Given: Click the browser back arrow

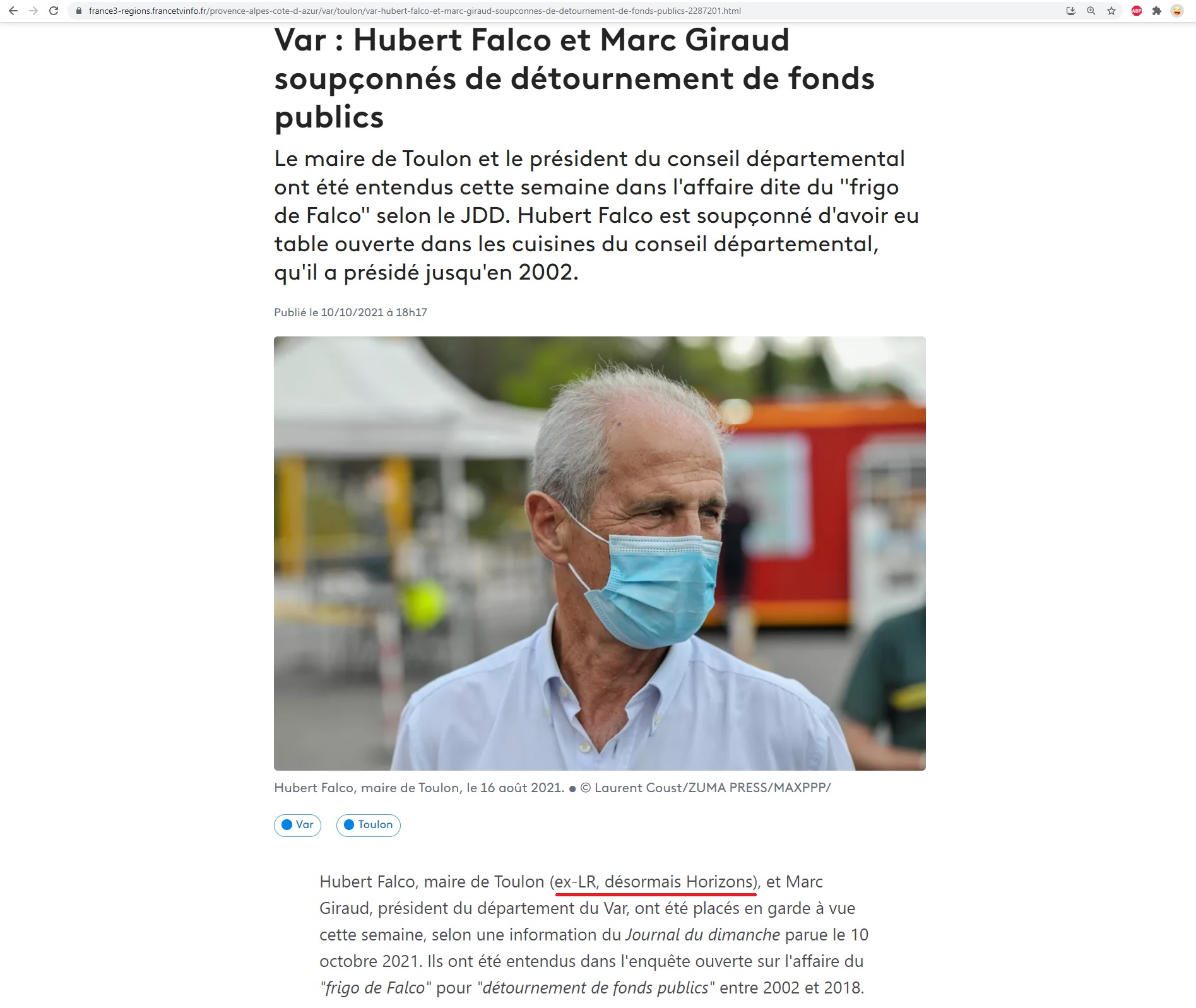Looking at the screenshot, I should (x=13, y=11).
